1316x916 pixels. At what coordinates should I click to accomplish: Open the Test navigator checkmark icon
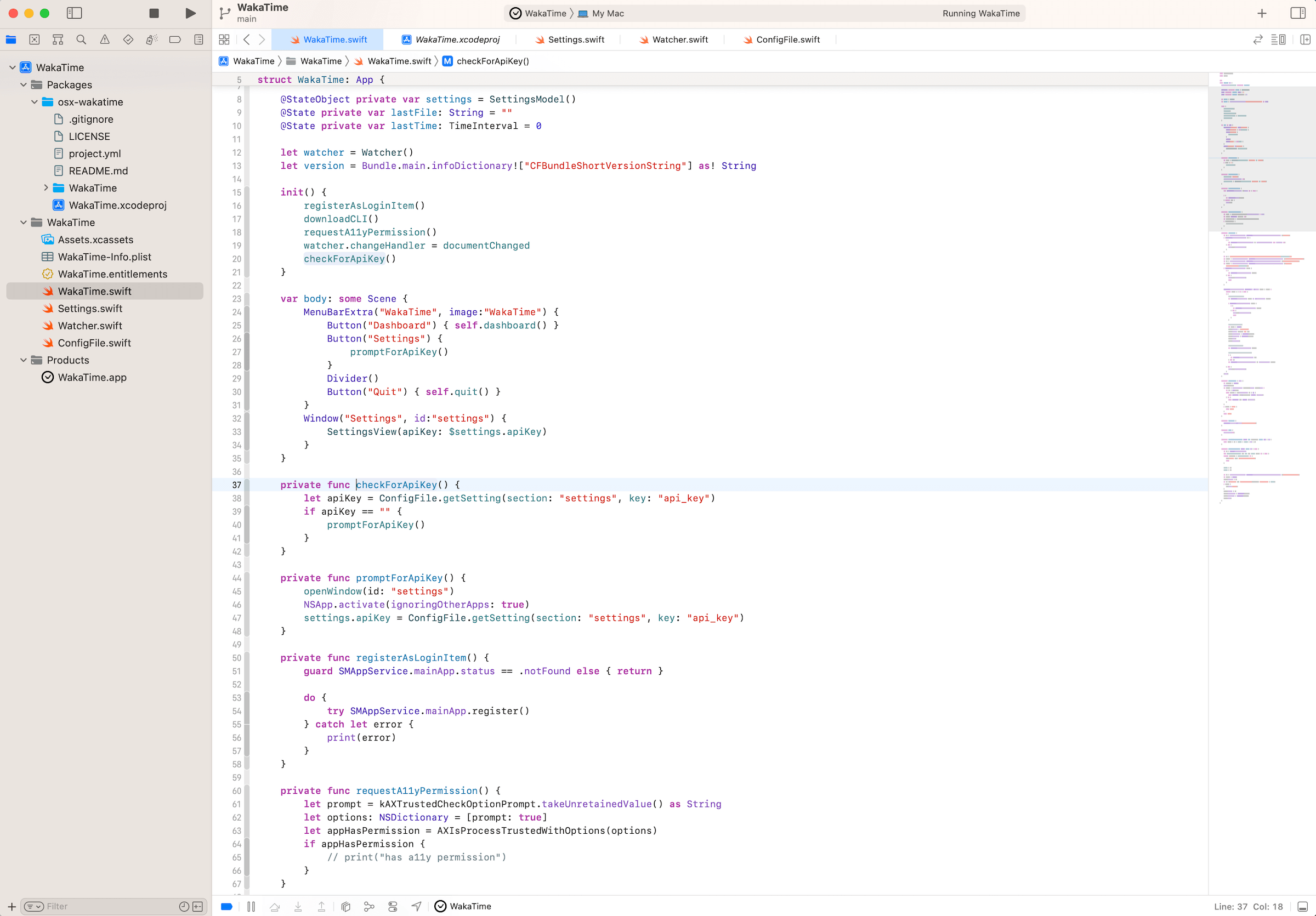[128, 39]
